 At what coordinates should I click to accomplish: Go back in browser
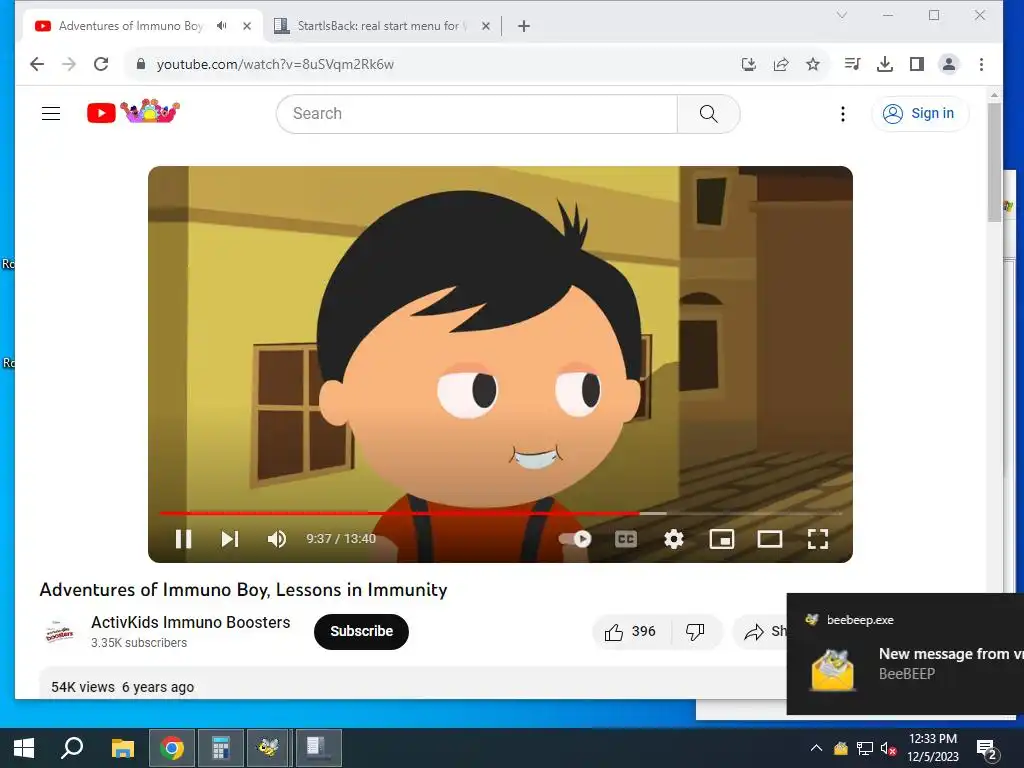[x=37, y=64]
